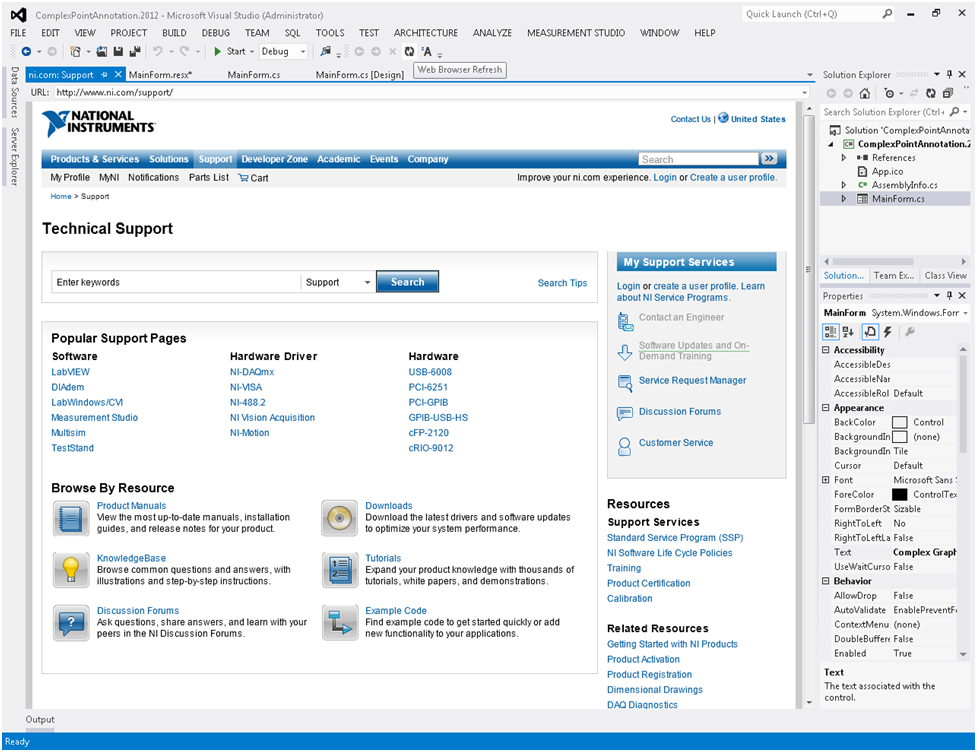Click the Navigate Backward arrow in toolbar

click(26, 51)
